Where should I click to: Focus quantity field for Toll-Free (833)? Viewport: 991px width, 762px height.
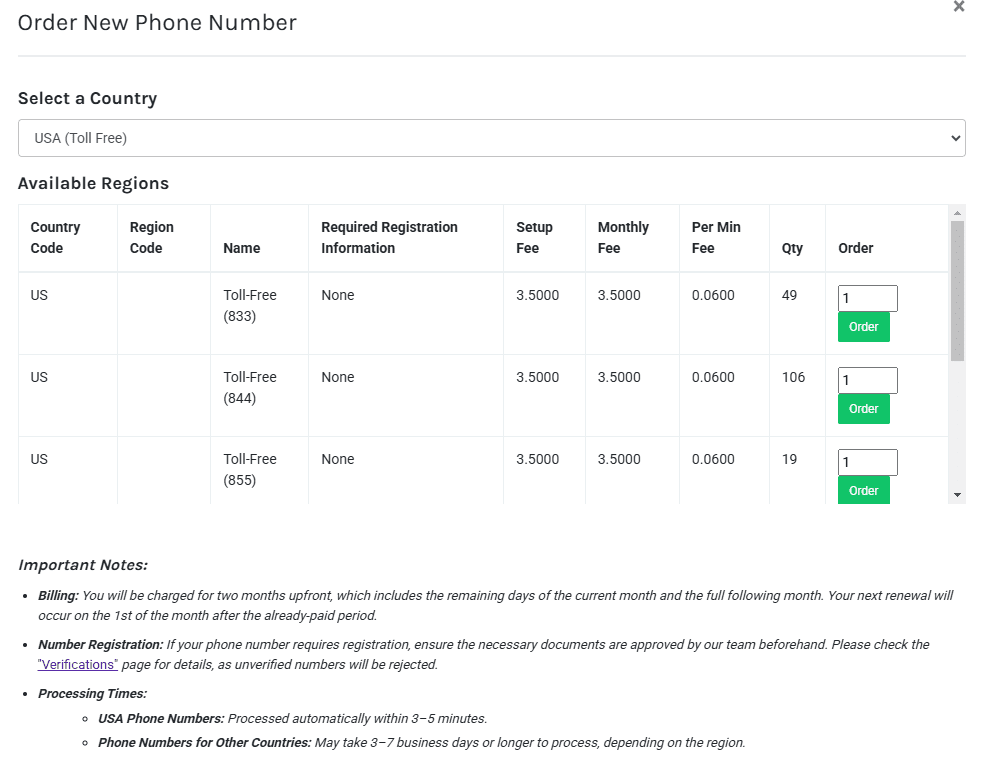[x=867, y=298]
